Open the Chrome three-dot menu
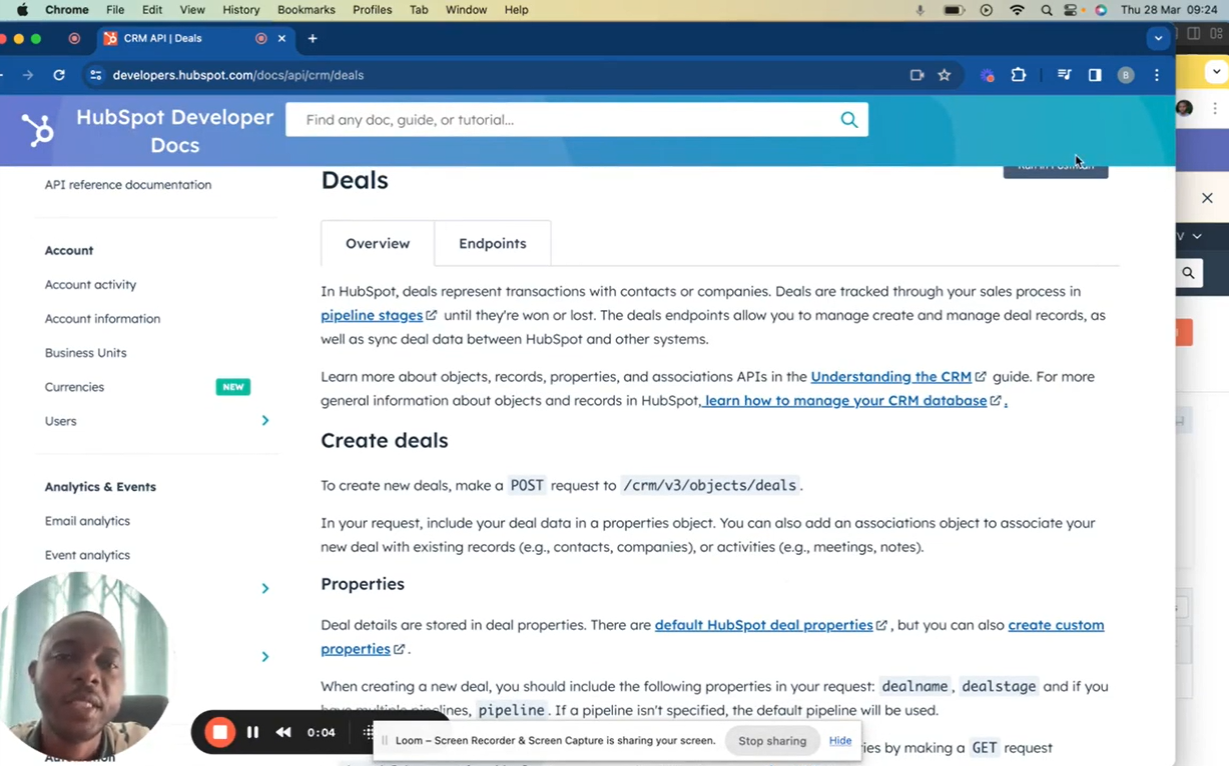 [1157, 75]
